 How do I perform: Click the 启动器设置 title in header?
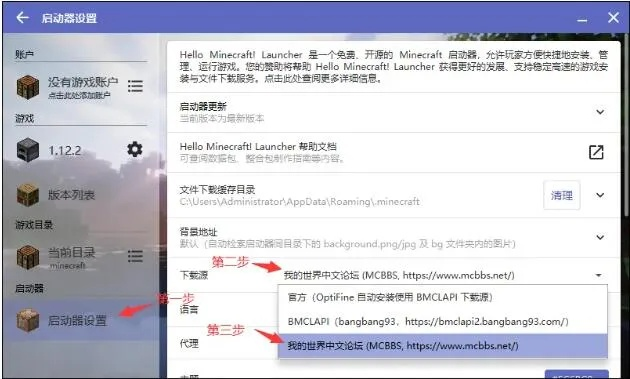point(69,18)
